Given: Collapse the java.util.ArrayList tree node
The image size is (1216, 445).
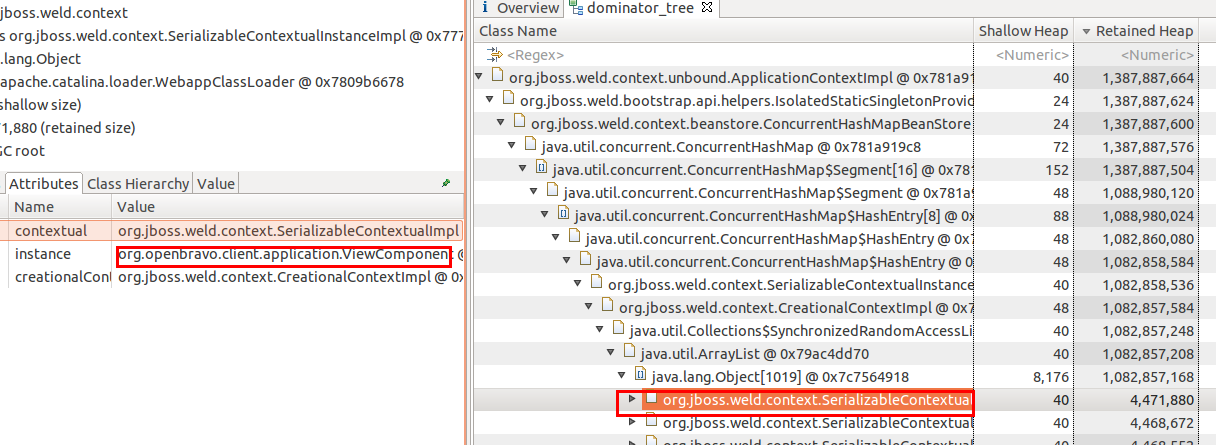Looking at the screenshot, I should [x=611, y=354].
